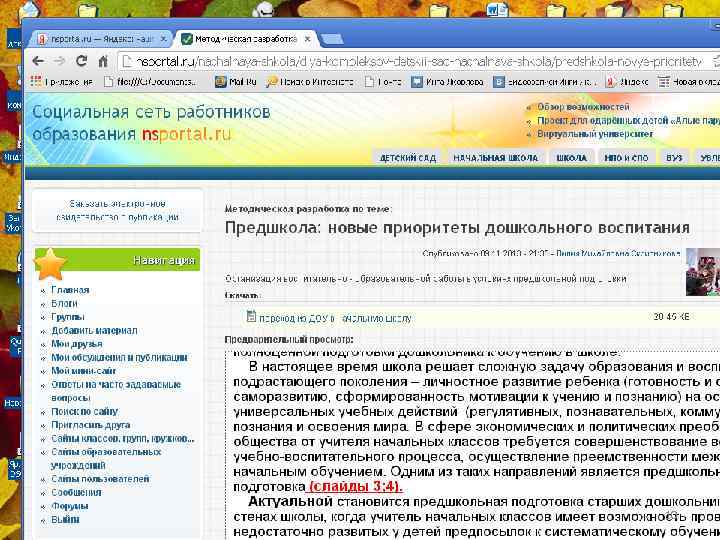Open Ответы на часто задаваемые вопросы
This screenshot has width=720, height=540.
click(x=116, y=391)
